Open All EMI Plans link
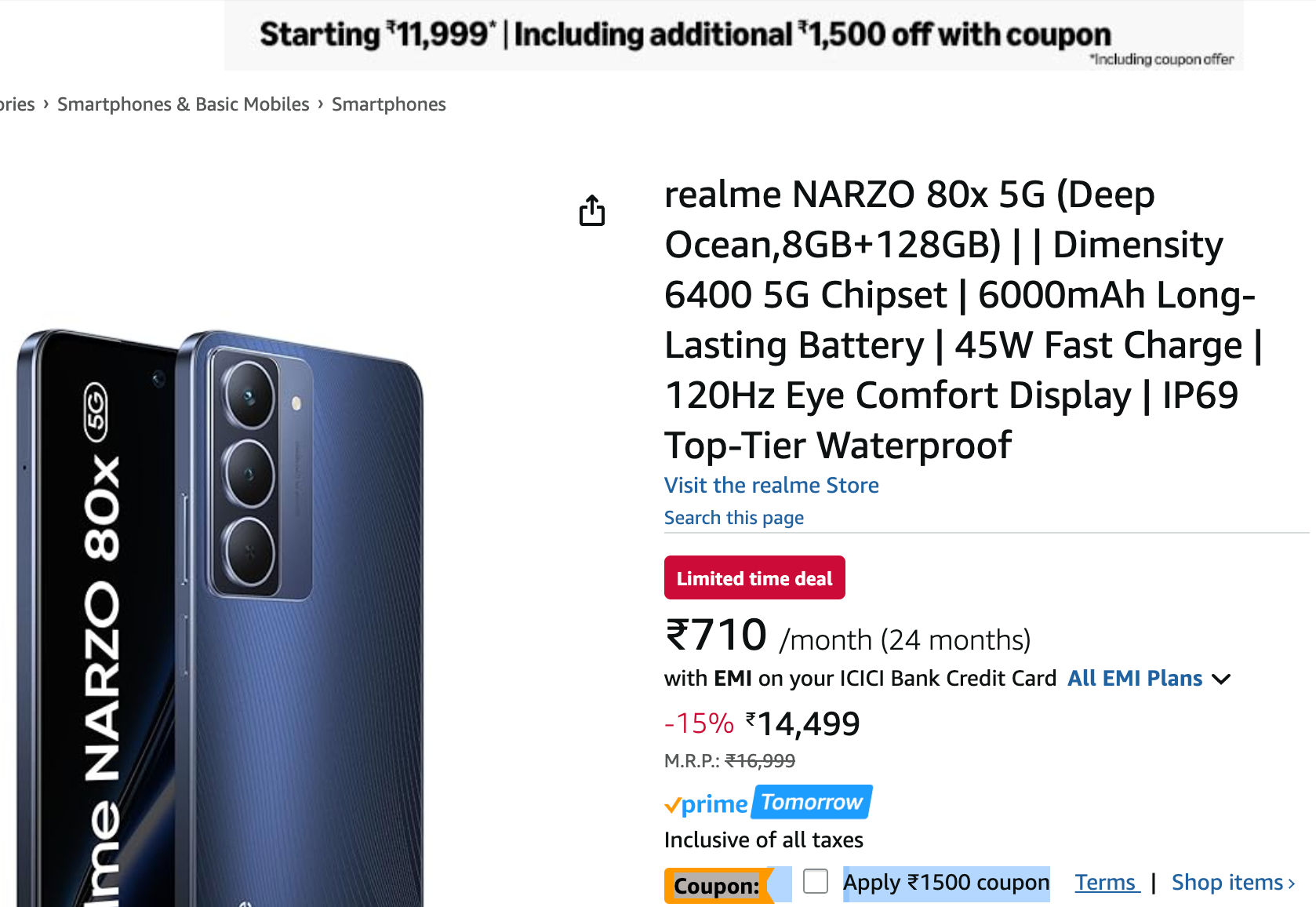The image size is (1316, 907). [x=1135, y=678]
